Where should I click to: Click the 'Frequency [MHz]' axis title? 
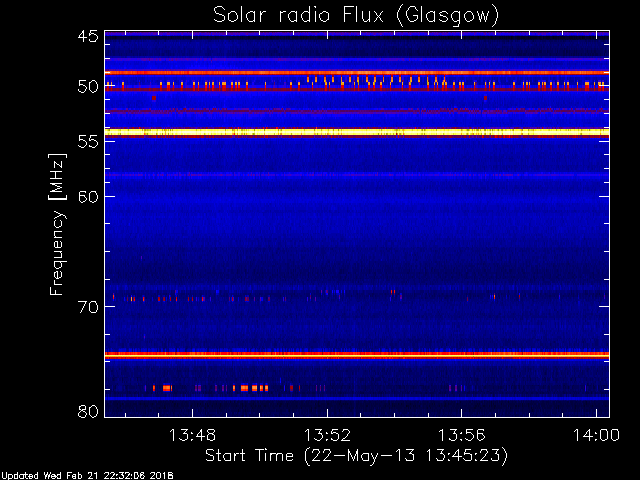pyautogui.click(x=57, y=224)
